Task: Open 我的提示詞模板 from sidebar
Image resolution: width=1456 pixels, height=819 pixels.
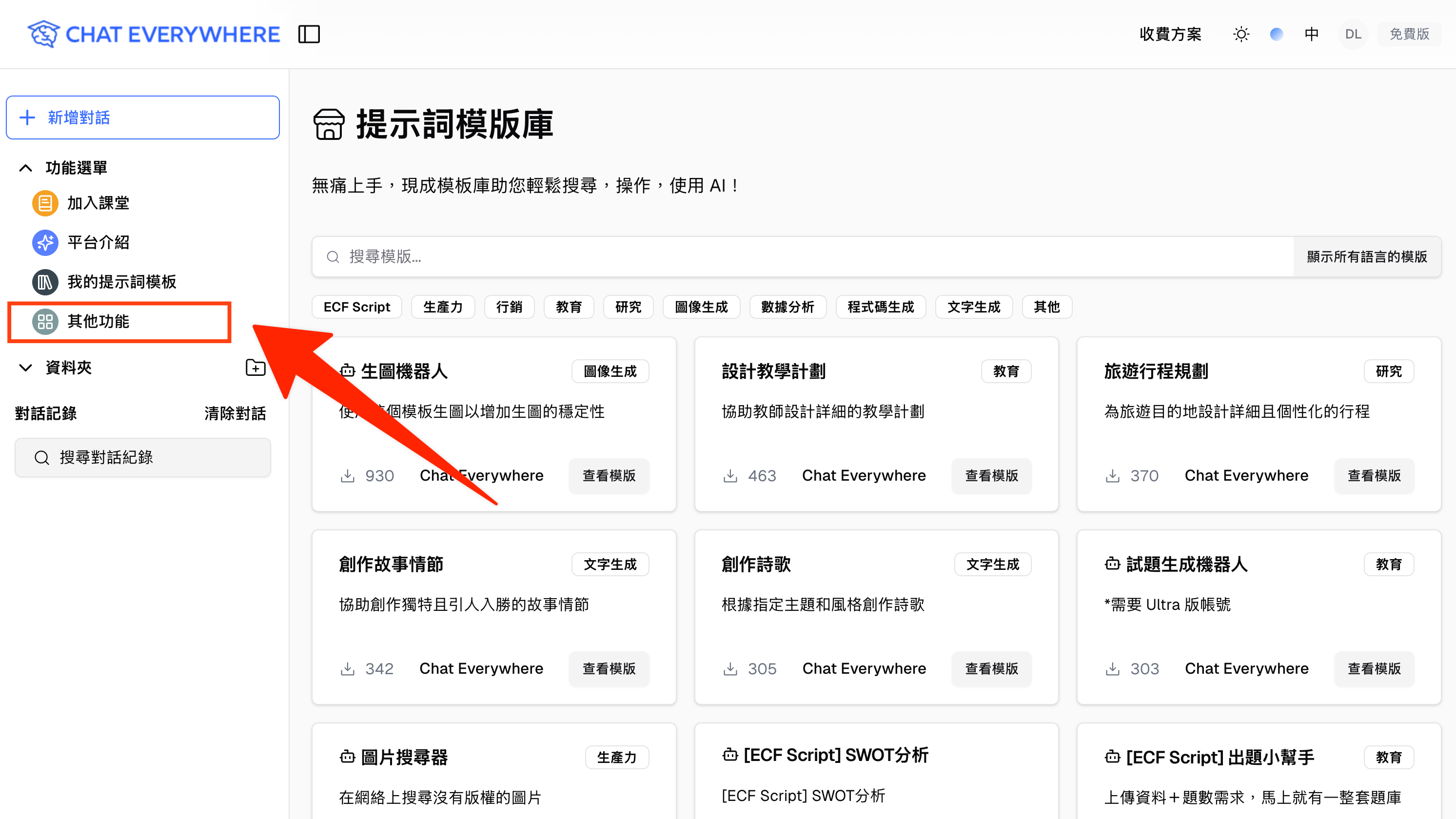Action: point(104,281)
